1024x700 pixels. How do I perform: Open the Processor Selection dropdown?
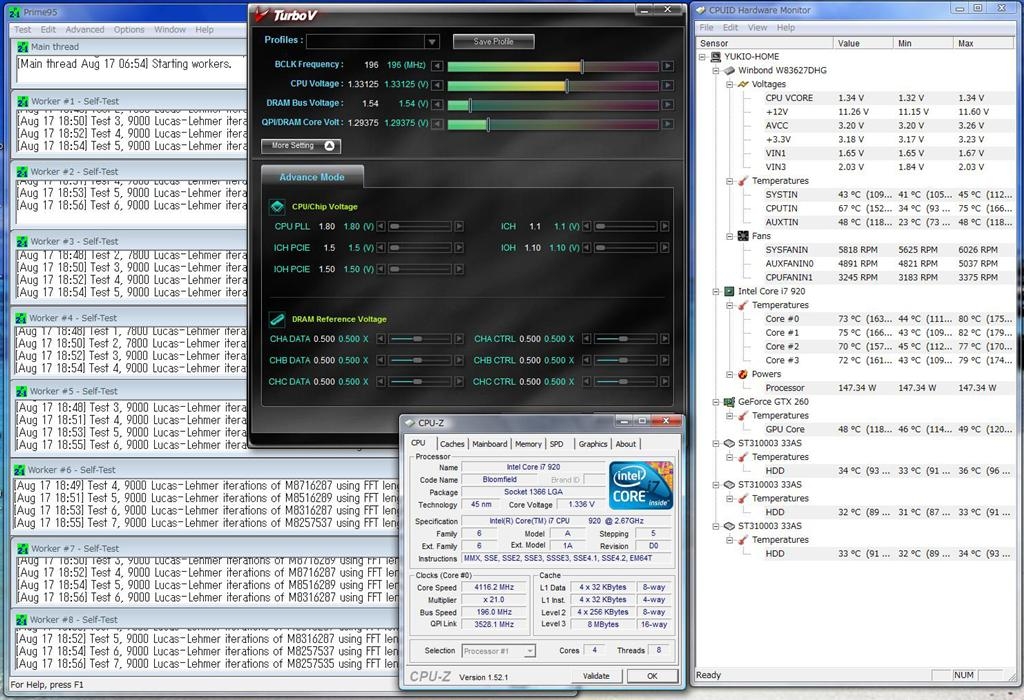pos(529,651)
